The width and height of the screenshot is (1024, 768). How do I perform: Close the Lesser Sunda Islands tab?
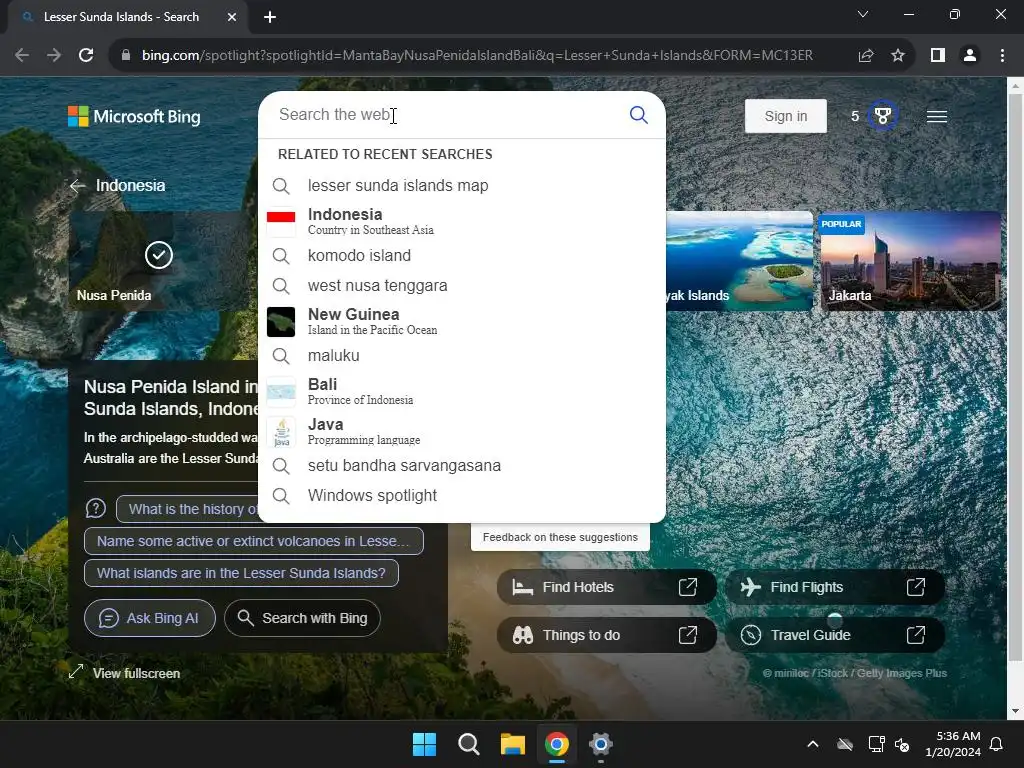232,17
